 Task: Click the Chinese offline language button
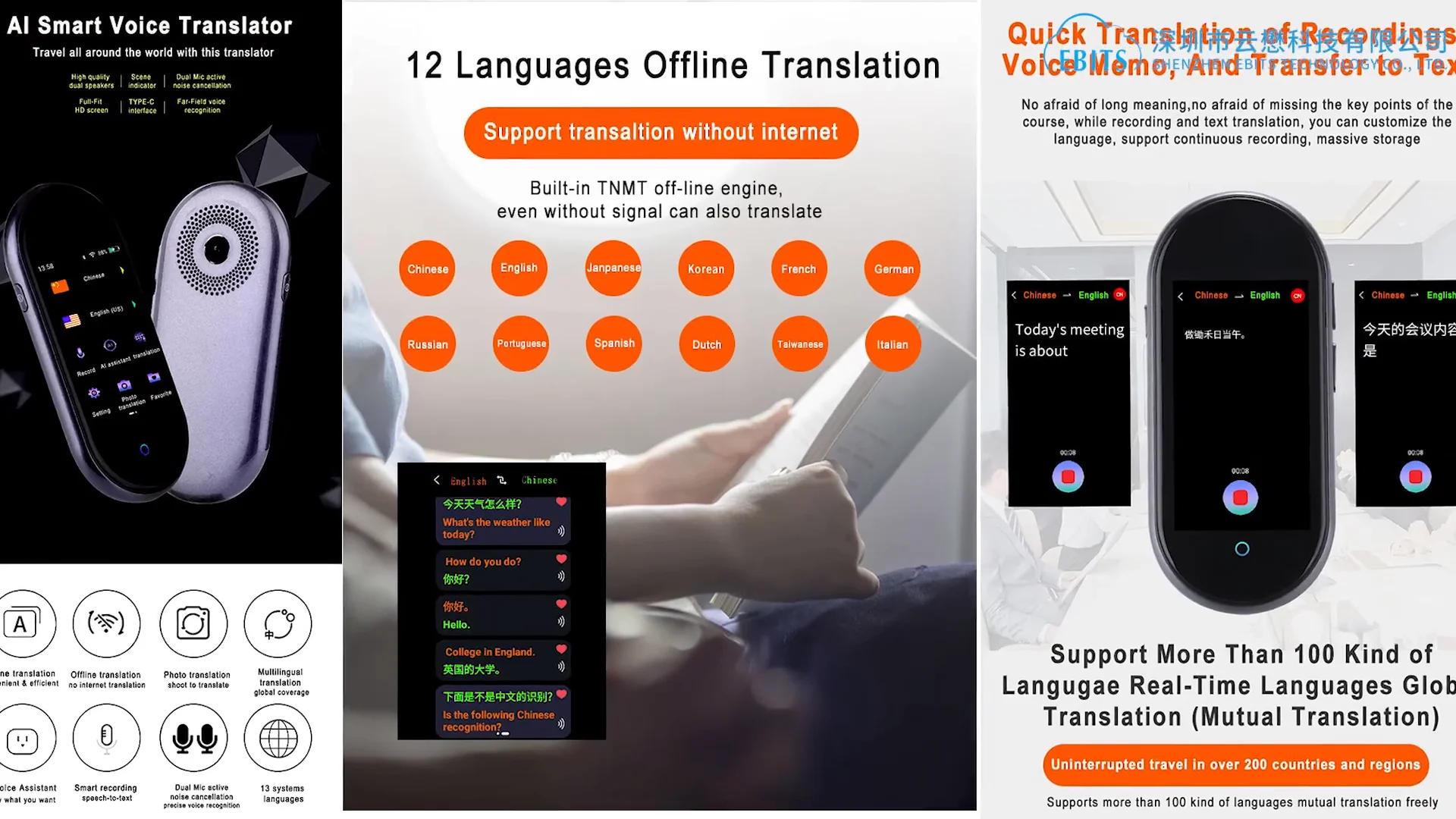pyautogui.click(x=426, y=268)
